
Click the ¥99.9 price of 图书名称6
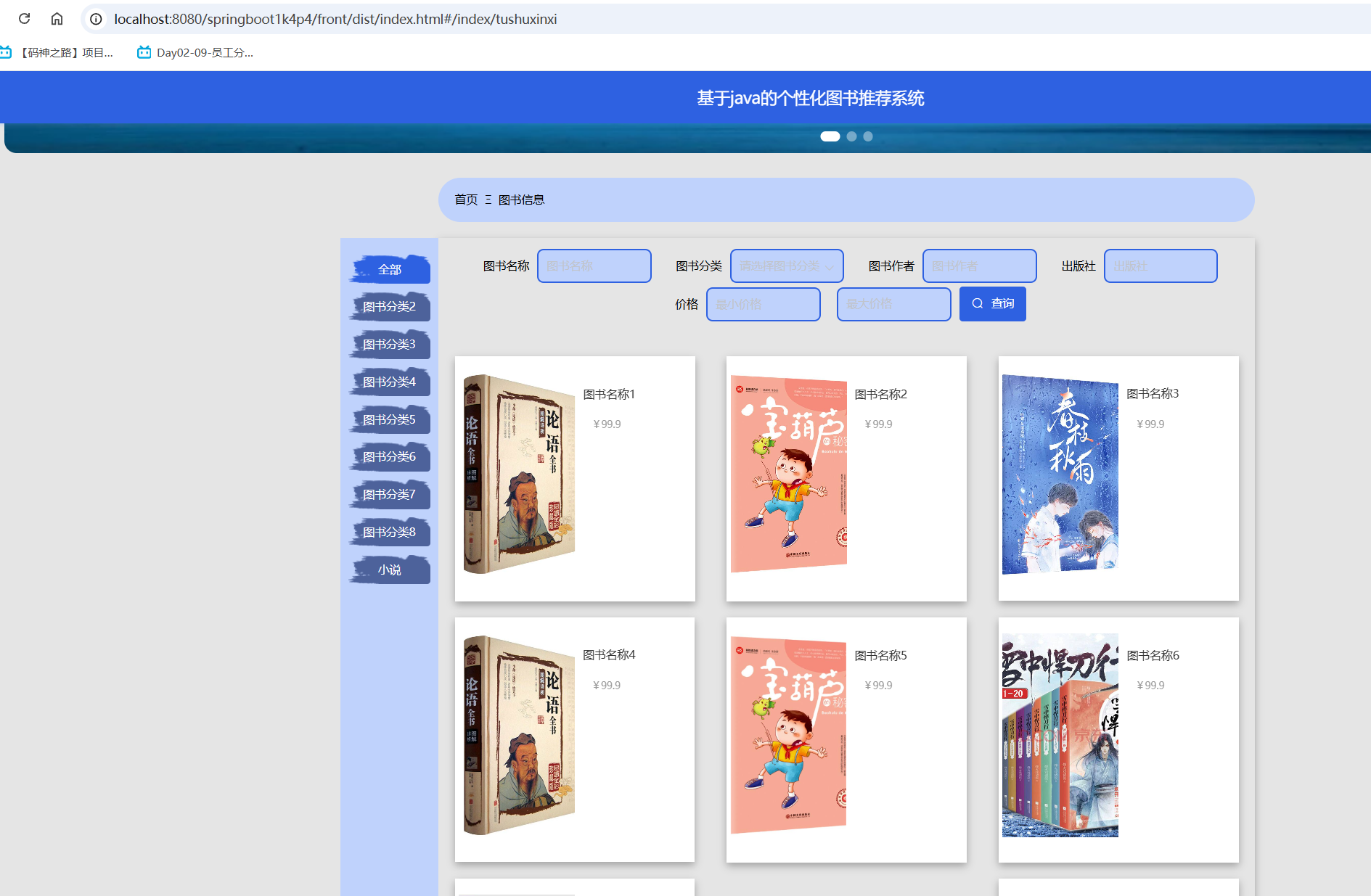coord(1150,686)
